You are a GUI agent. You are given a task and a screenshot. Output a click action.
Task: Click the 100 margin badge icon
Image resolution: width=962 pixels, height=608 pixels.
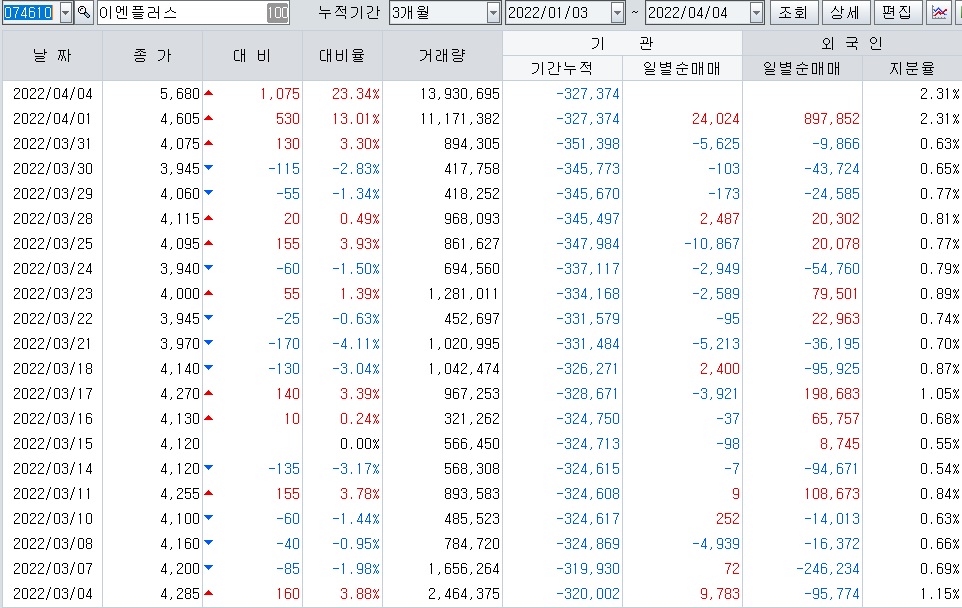(x=277, y=12)
